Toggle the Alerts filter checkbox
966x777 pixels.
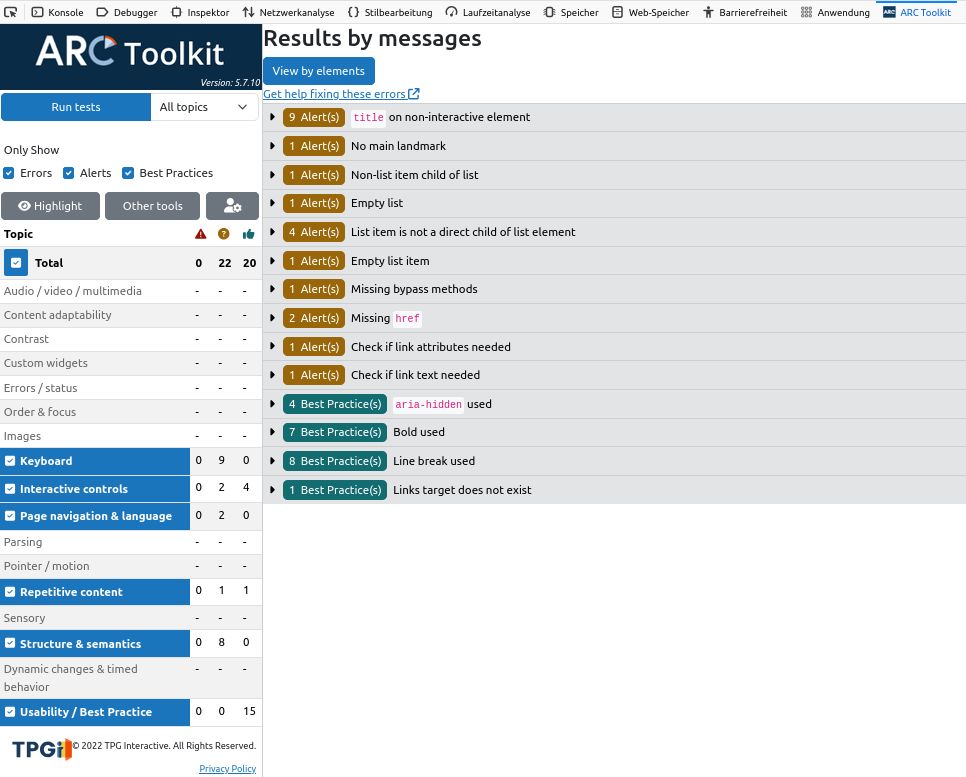(69, 173)
